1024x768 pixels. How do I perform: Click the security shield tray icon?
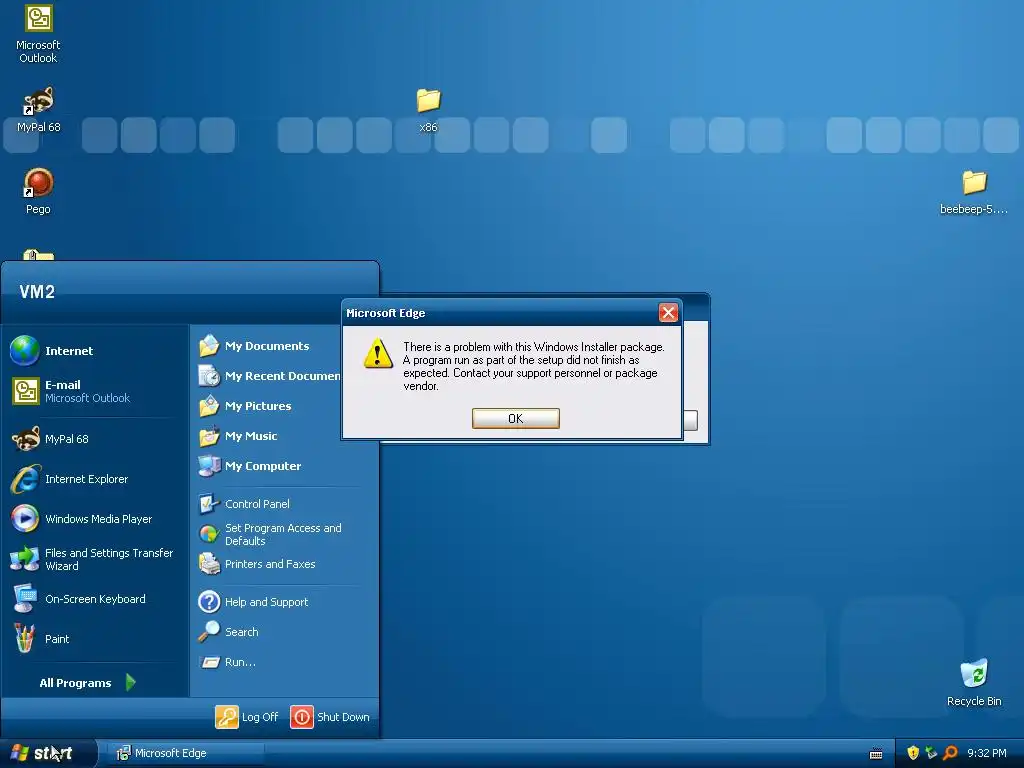click(x=912, y=753)
